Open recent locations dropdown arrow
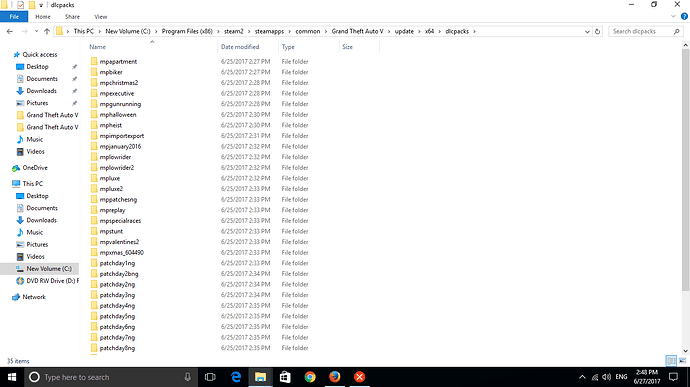This screenshot has height=387, width=690. coord(36,32)
